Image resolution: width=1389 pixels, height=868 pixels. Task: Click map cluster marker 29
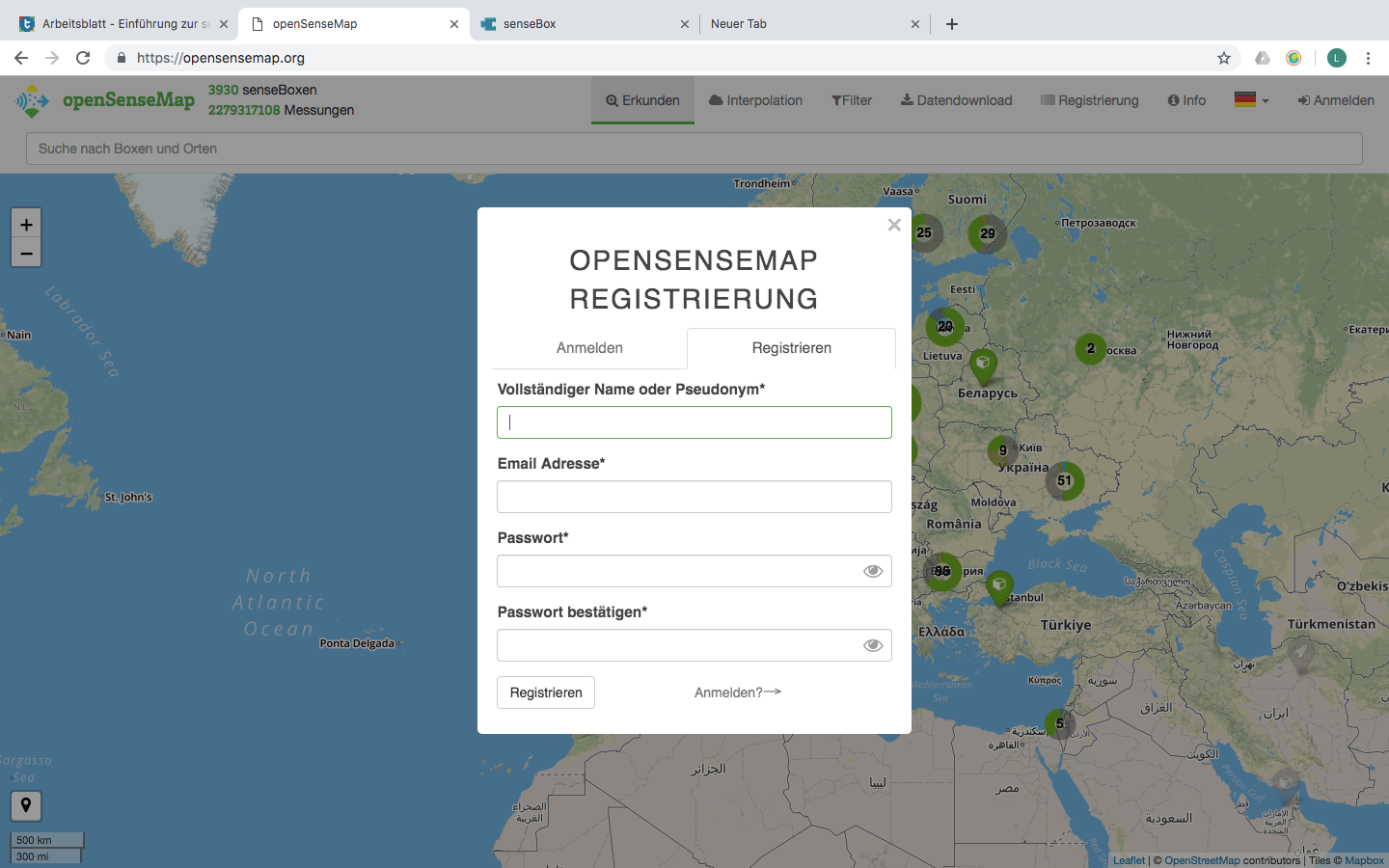(x=988, y=233)
